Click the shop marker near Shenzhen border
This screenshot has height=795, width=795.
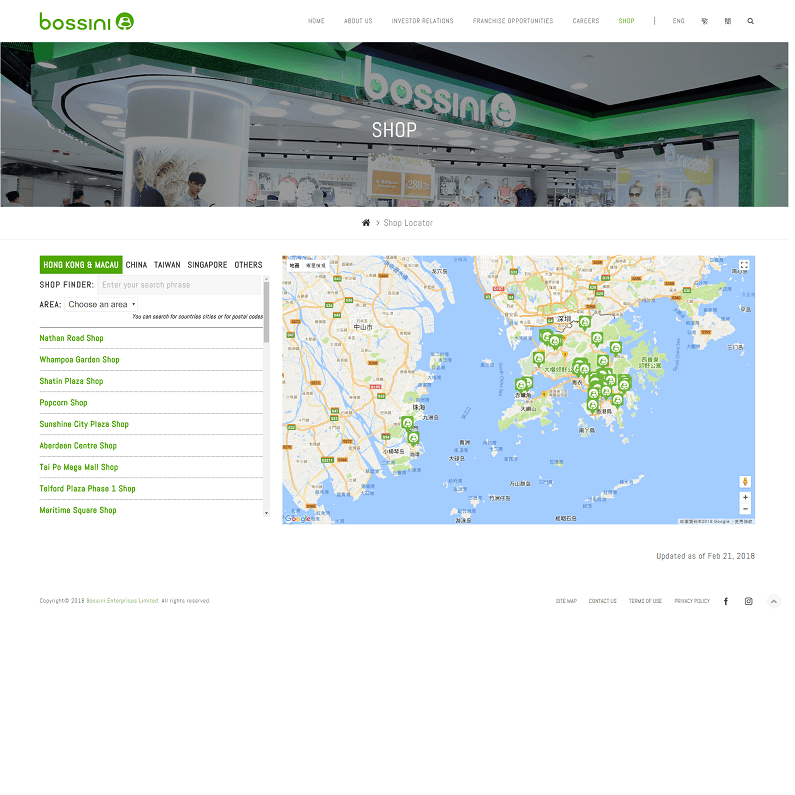585,322
